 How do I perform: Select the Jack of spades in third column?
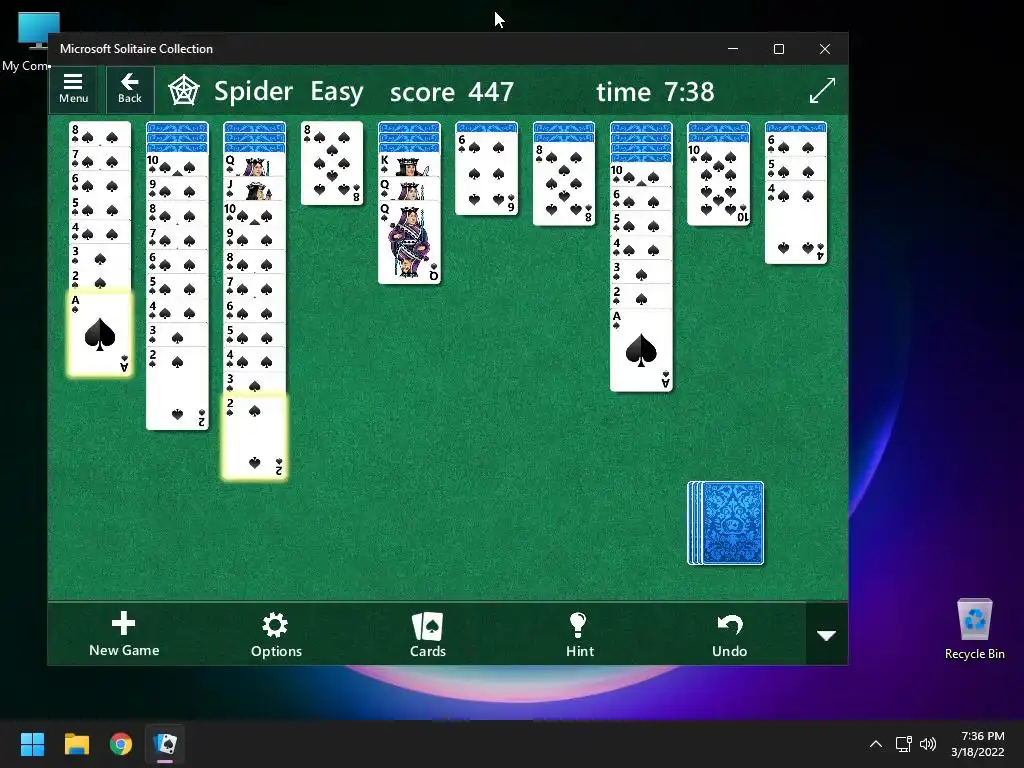[254, 189]
